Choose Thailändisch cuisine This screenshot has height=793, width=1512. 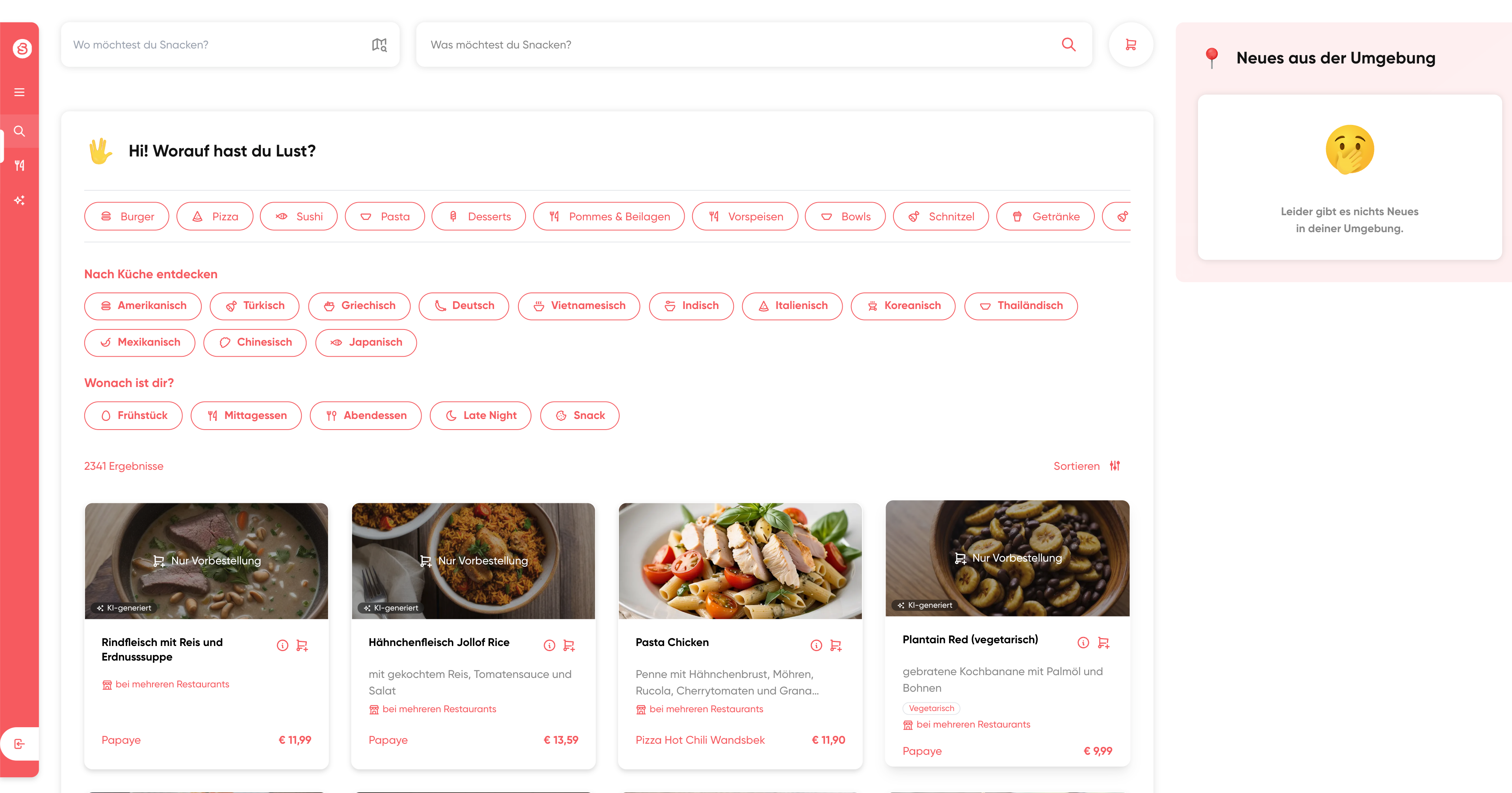(1021, 306)
